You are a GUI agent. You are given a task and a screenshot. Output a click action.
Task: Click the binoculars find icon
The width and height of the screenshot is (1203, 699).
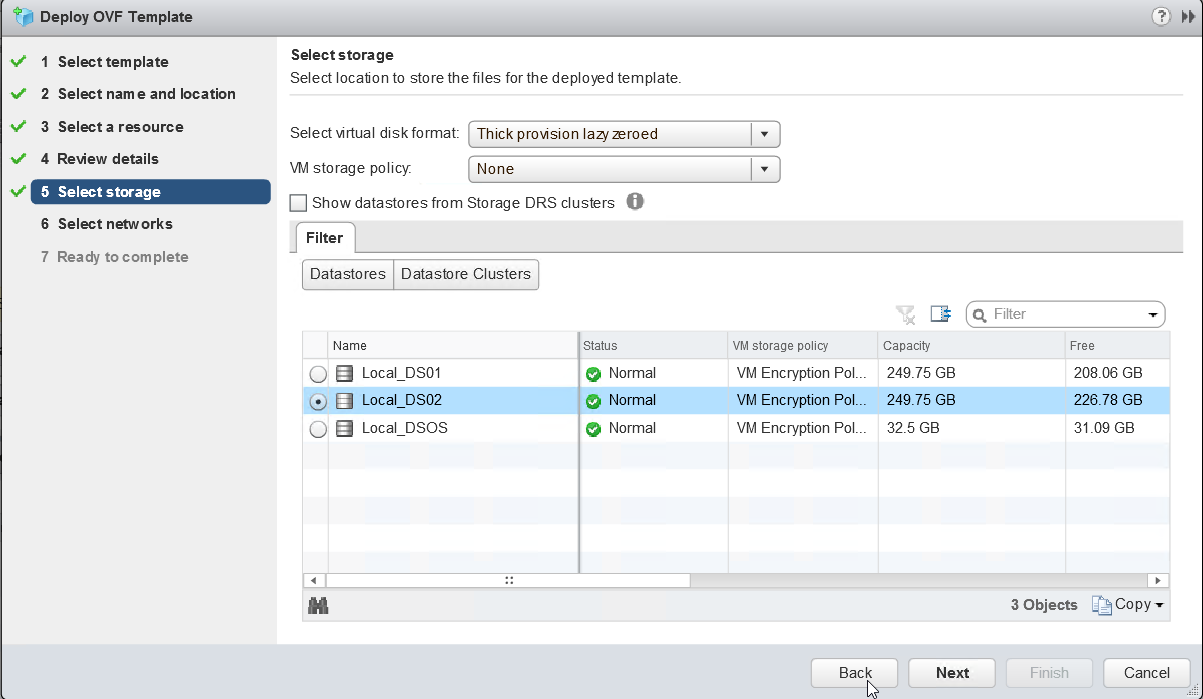point(319,605)
